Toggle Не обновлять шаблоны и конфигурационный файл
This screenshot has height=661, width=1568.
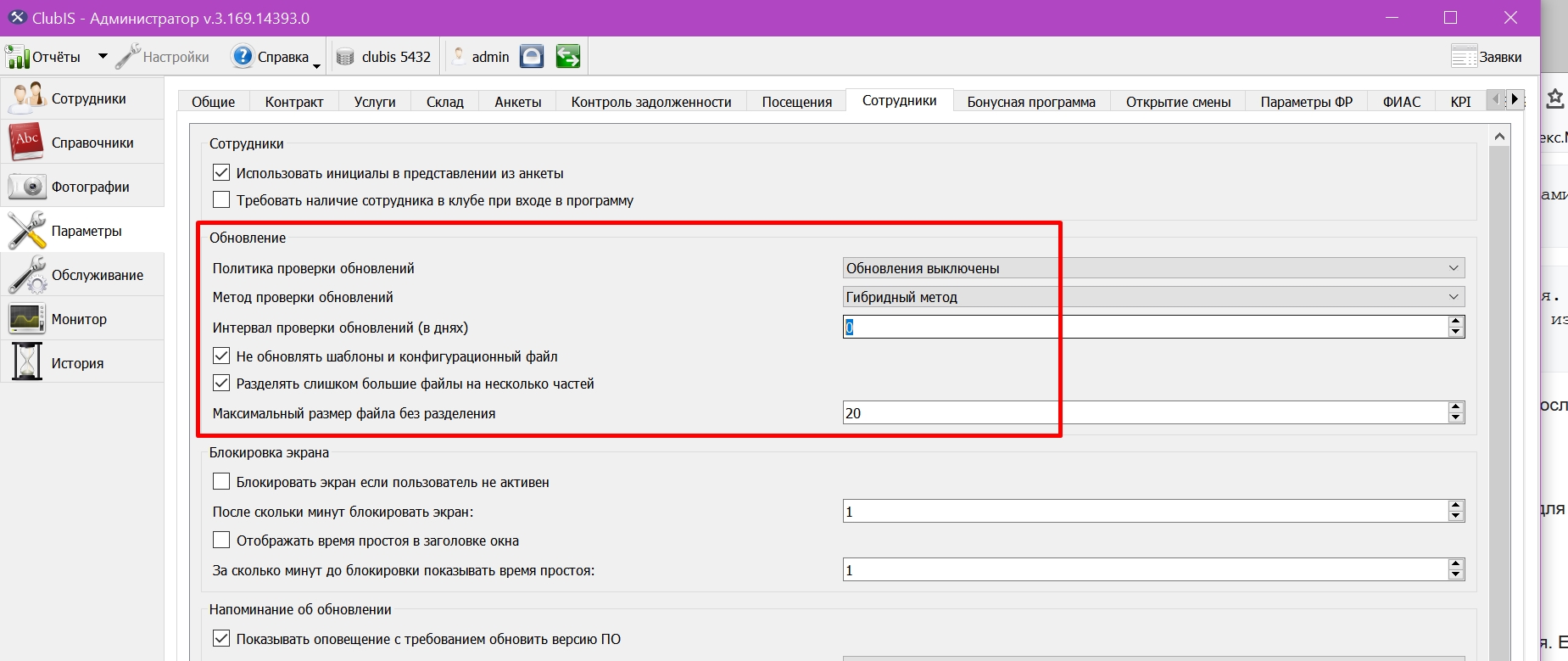(221, 356)
